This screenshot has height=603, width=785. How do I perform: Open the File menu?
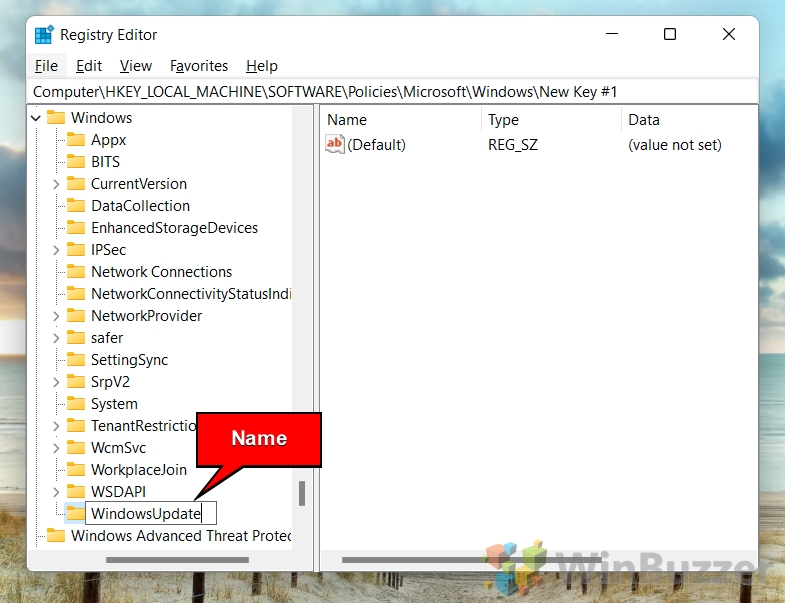46,66
